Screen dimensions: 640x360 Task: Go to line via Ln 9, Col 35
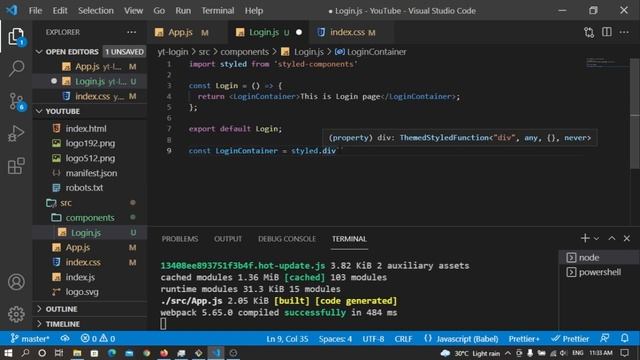[287, 339]
